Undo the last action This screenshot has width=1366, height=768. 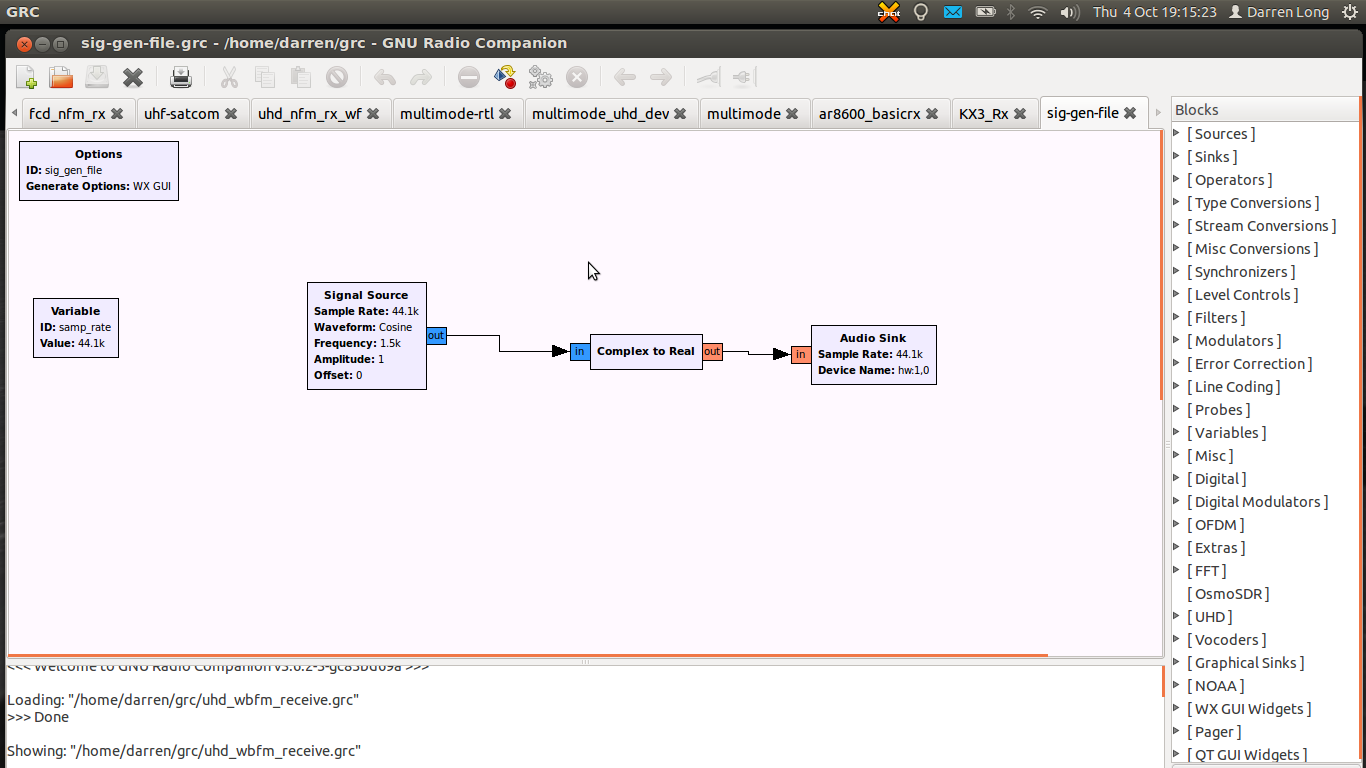pyautogui.click(x=384, y=77)
